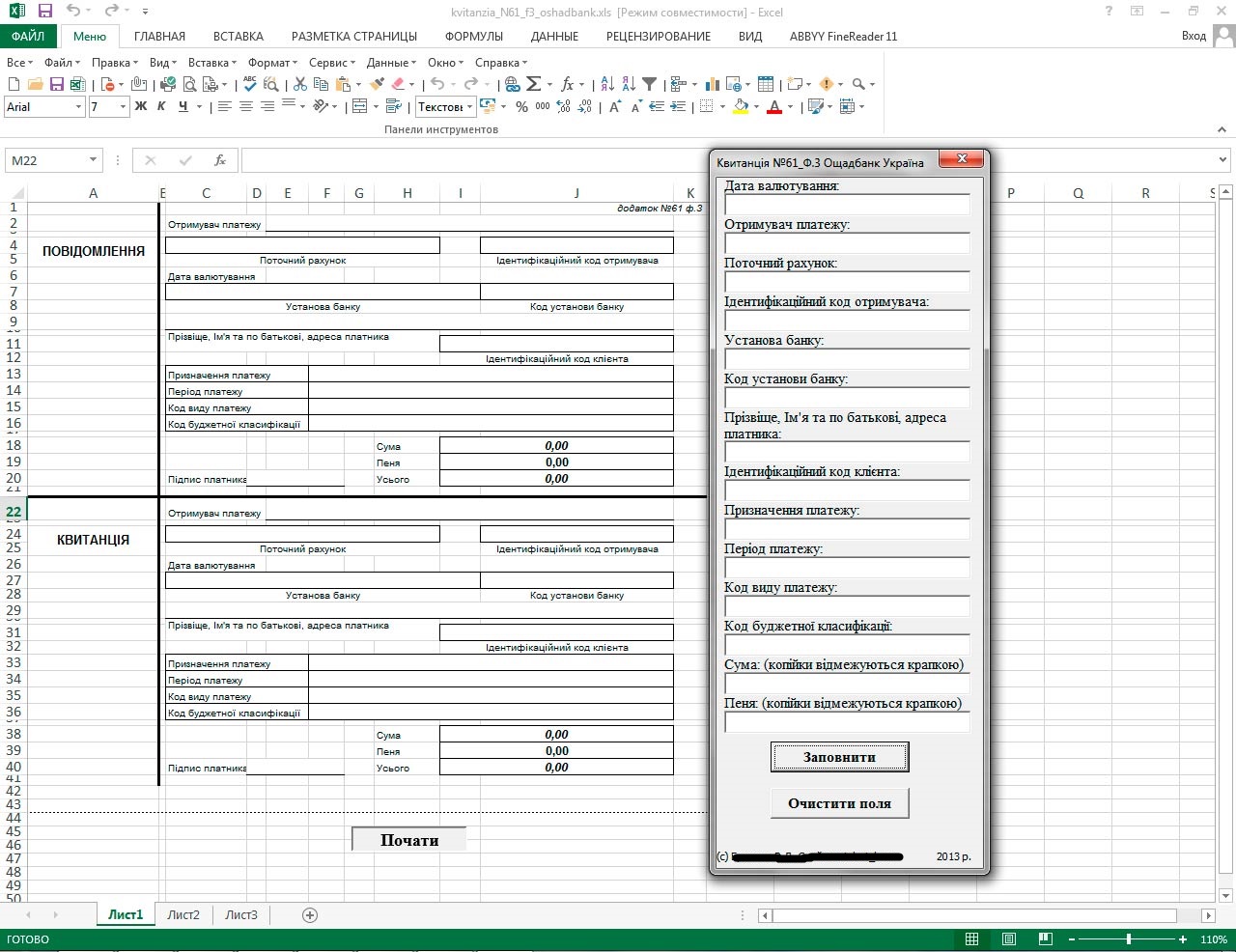The height and width of the screenshot is (952, 1236).
Task: Toggle underline Ч formatting
Action: 183,107
